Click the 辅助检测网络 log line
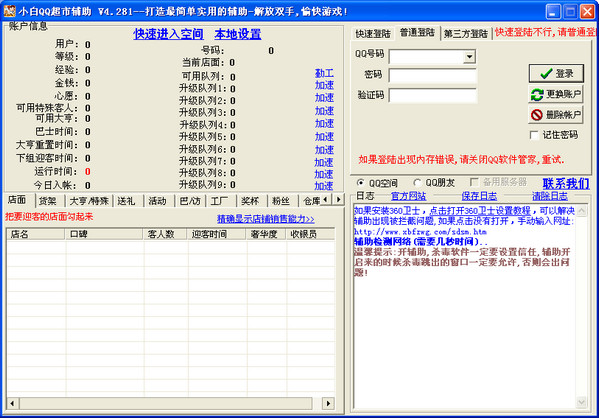Image resolution: width=599 pixels, height=418 pixels. (x=421, y=242)
